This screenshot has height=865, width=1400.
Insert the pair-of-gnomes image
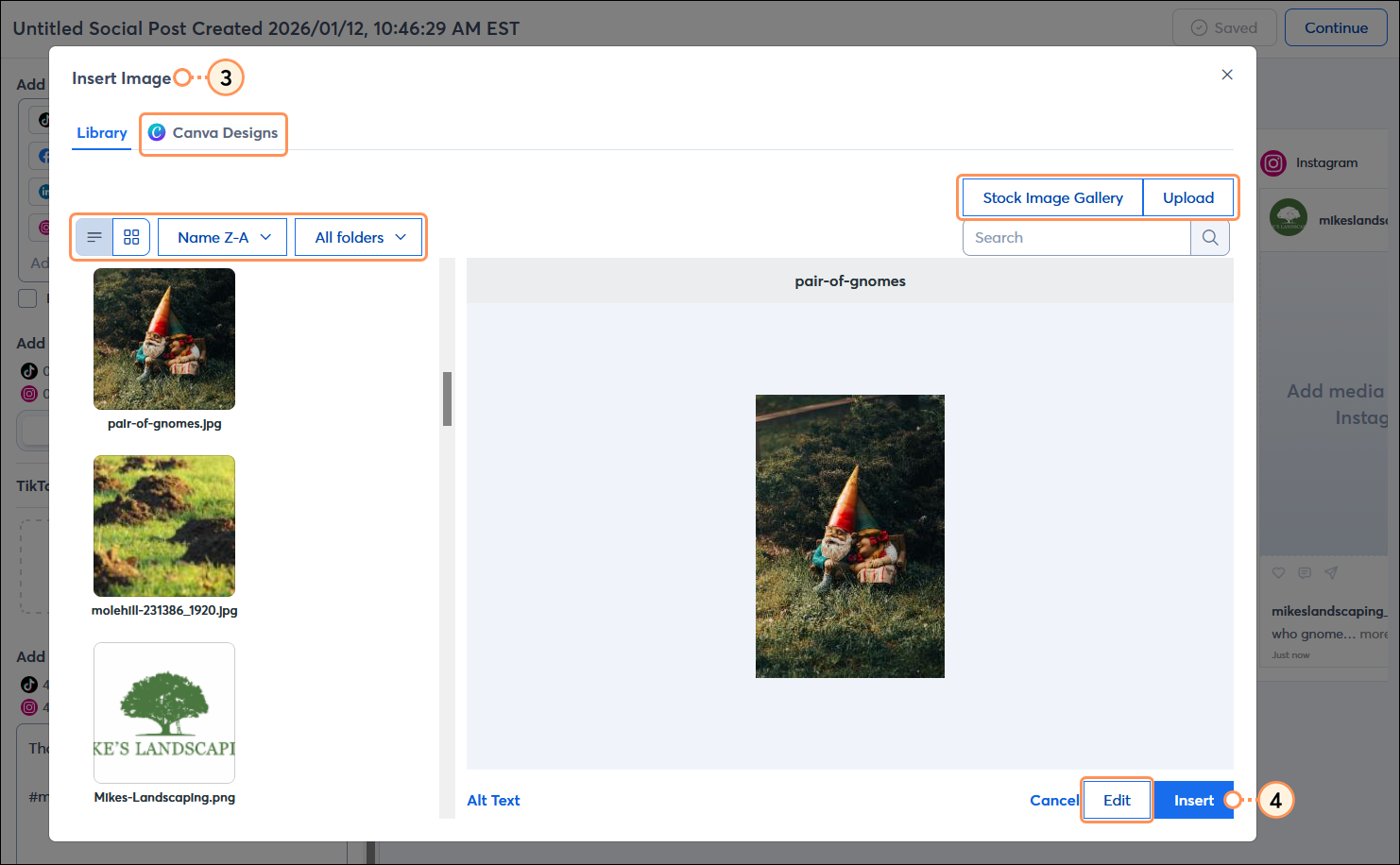(x=1194, y=800)
